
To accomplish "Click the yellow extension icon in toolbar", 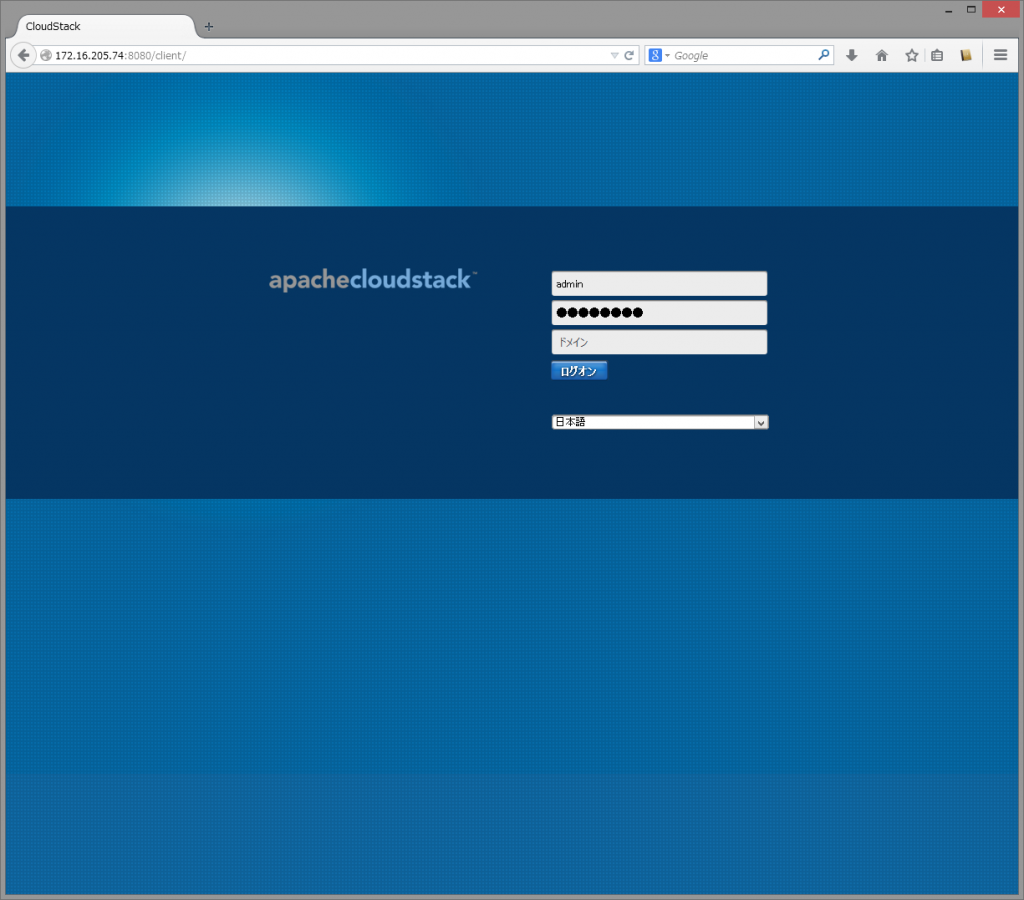I will [x=966, y=56].
